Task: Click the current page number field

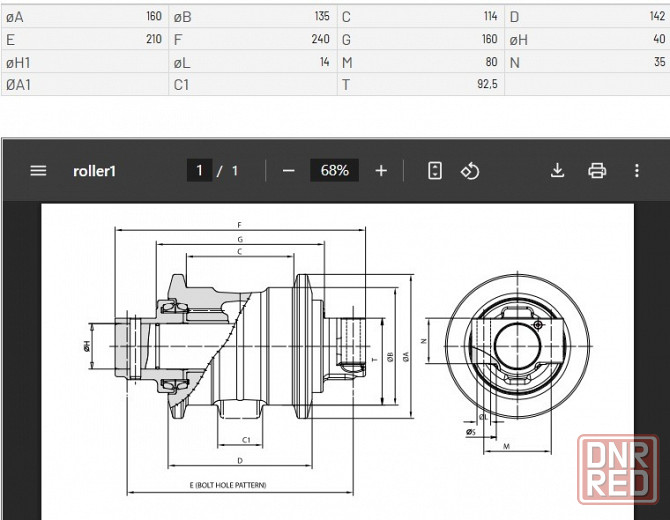Action: (x=199, y=170)
